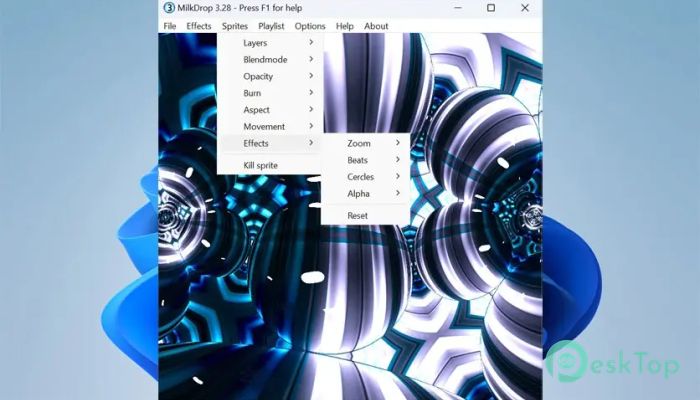Screen dimensions: 700x400
Task: Expand the Alpha effect submenu
Action: click(365, 193)
